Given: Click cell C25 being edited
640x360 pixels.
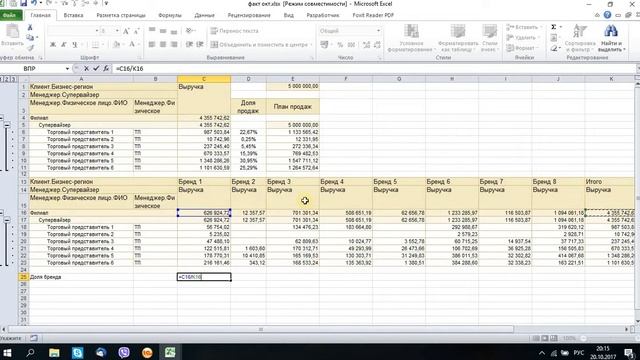Looking at the screenshot, I should (204, 277).
